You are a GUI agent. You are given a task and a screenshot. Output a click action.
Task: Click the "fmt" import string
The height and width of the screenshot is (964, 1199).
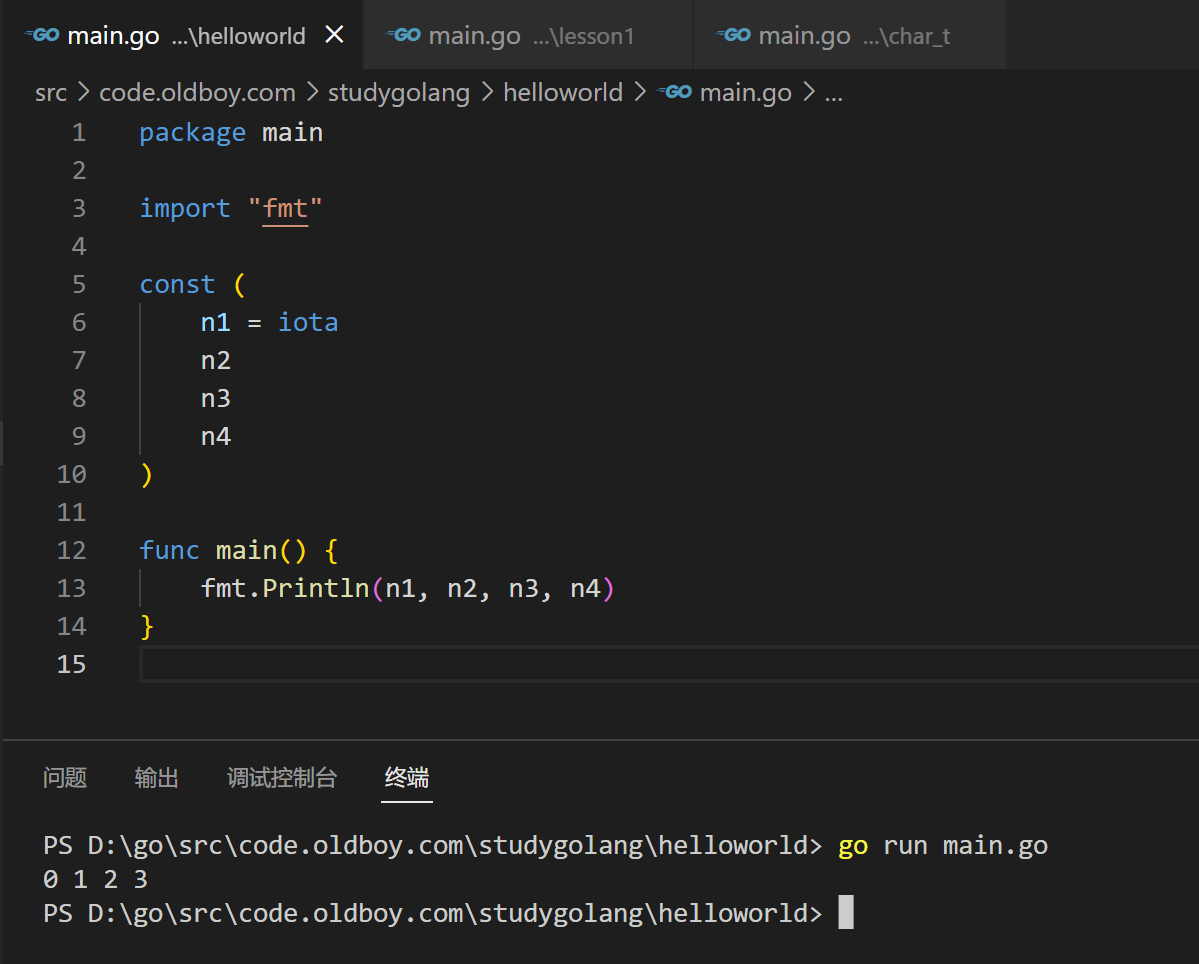click(x=285, y=209)
